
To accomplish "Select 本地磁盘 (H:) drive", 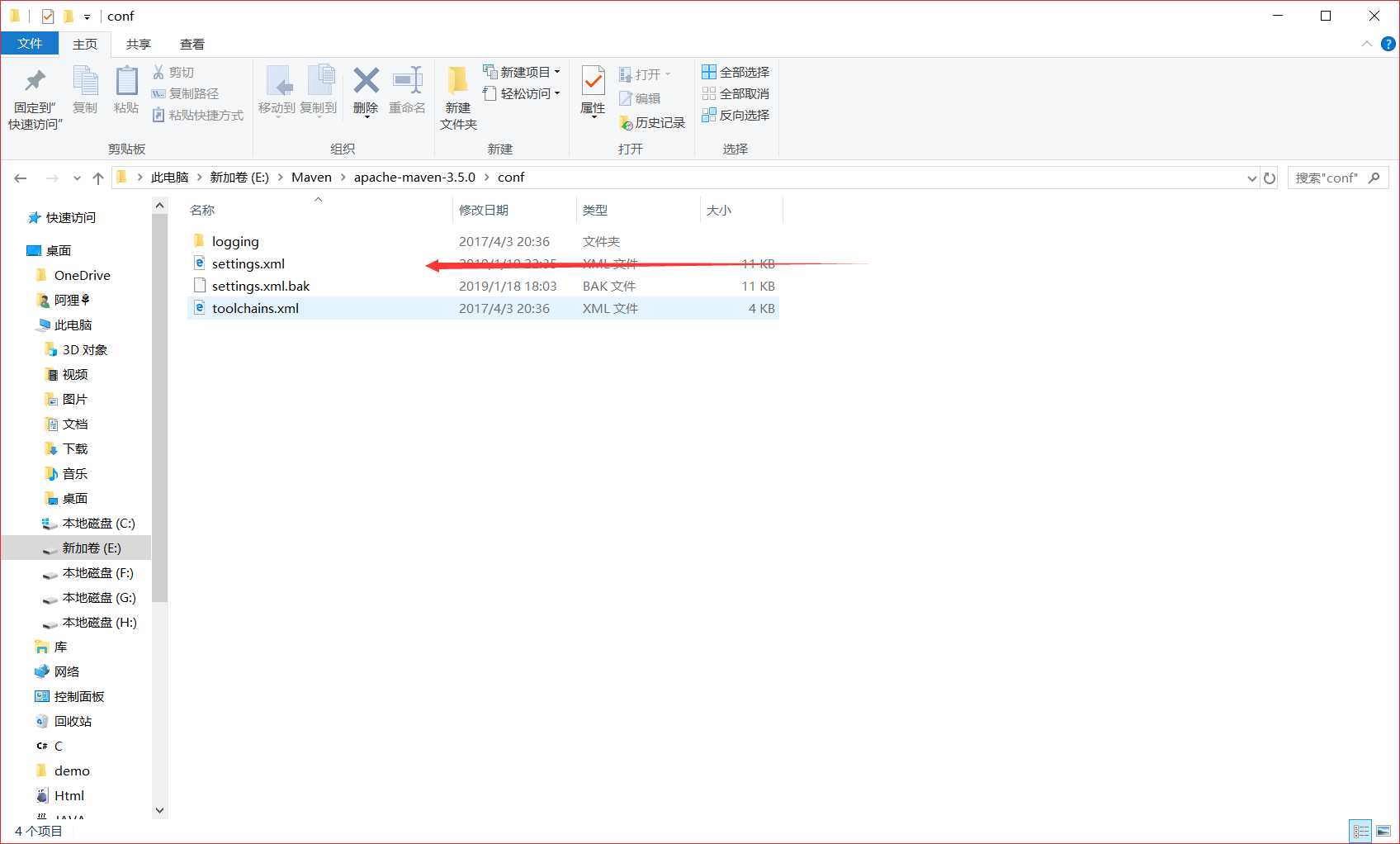I will point(99,622).
